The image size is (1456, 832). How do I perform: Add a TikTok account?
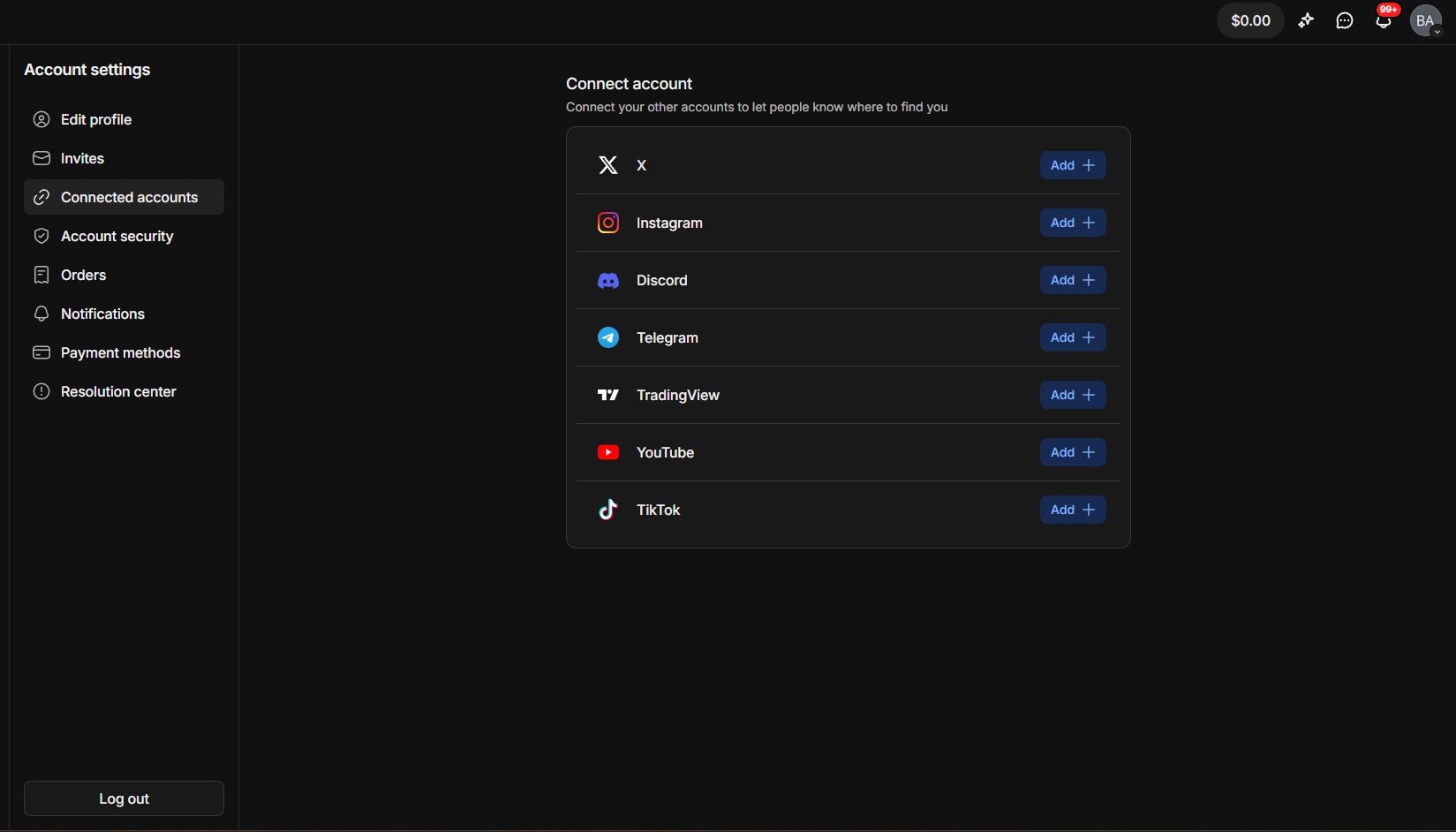pyautogui.click(x=1073, y=510)
